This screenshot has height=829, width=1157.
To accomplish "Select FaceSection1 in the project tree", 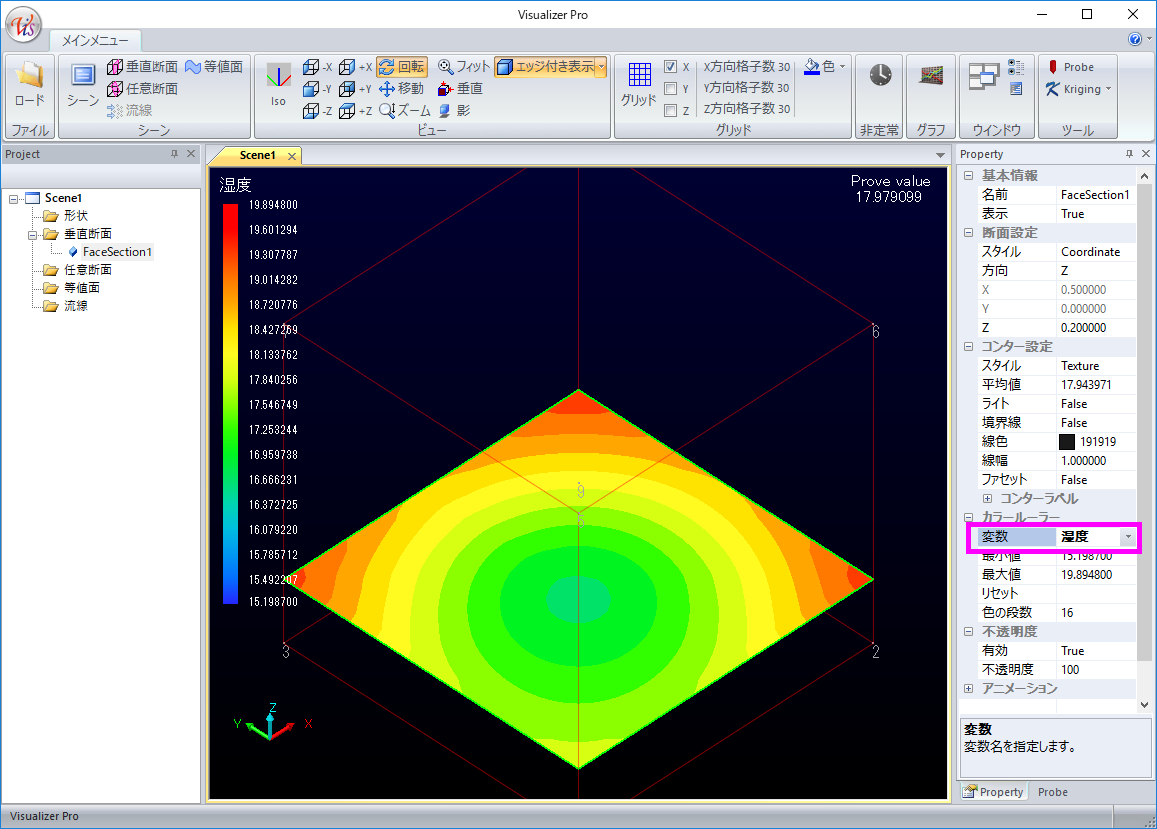I will [117, 252].
